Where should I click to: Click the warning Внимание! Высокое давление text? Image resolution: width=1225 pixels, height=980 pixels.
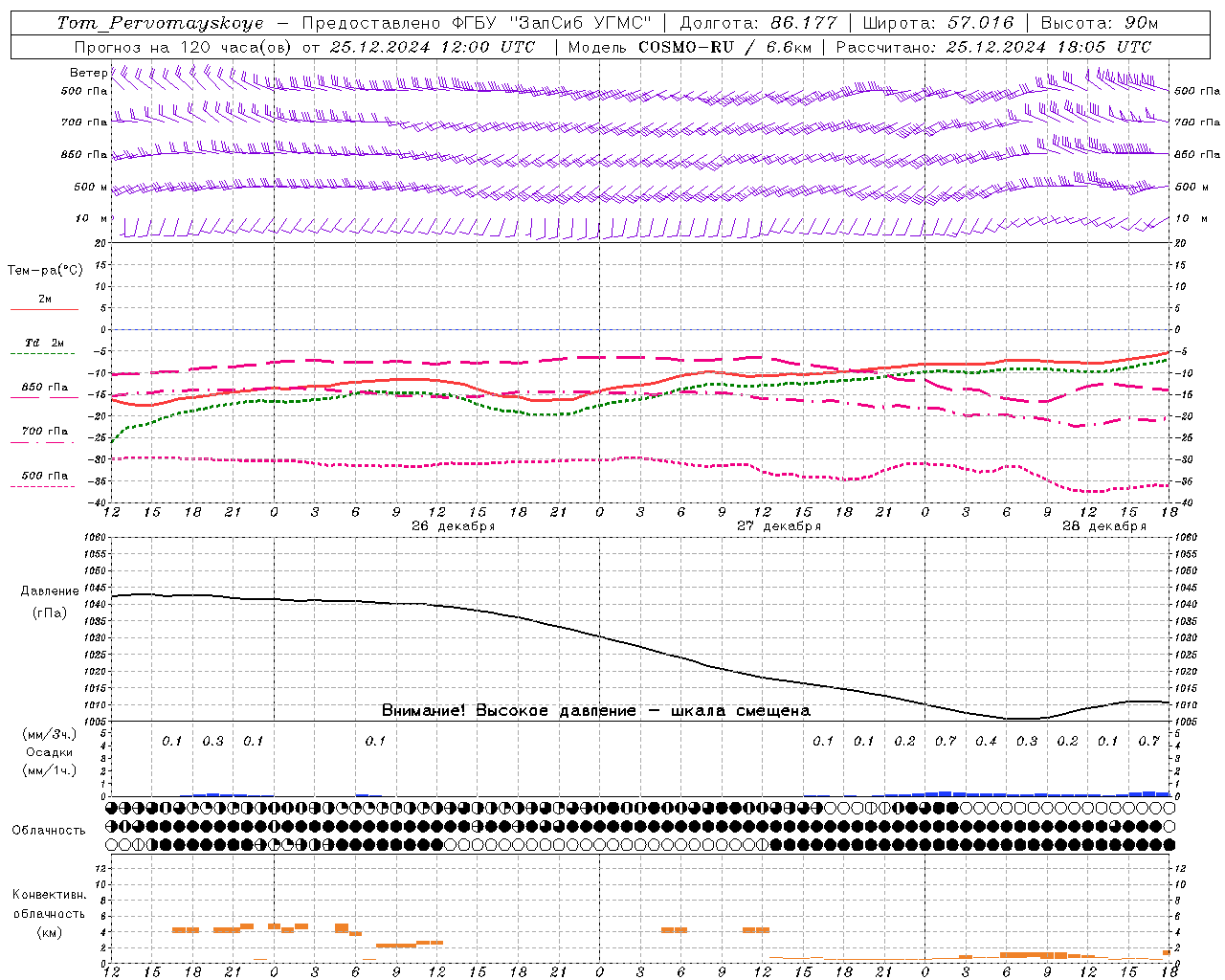[595, 711]
